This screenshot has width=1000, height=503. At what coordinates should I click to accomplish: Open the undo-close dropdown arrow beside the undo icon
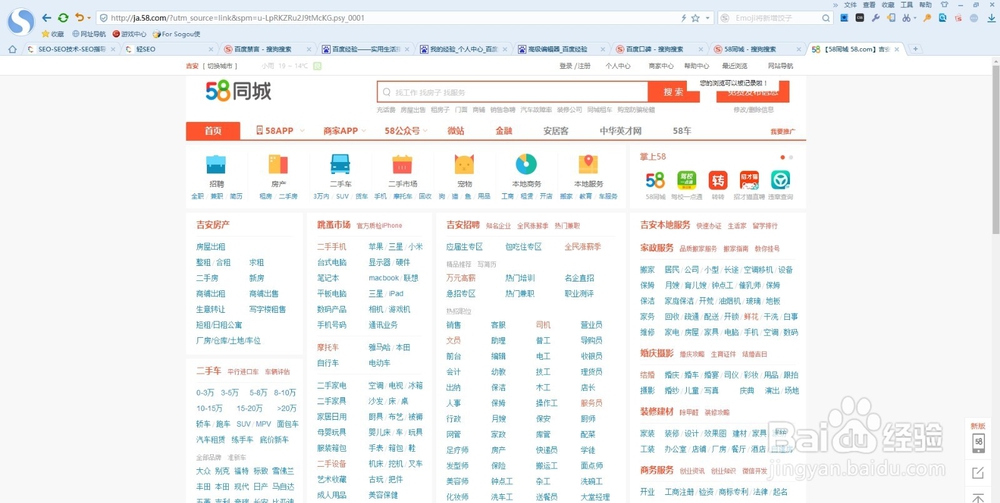coord(89,18)
